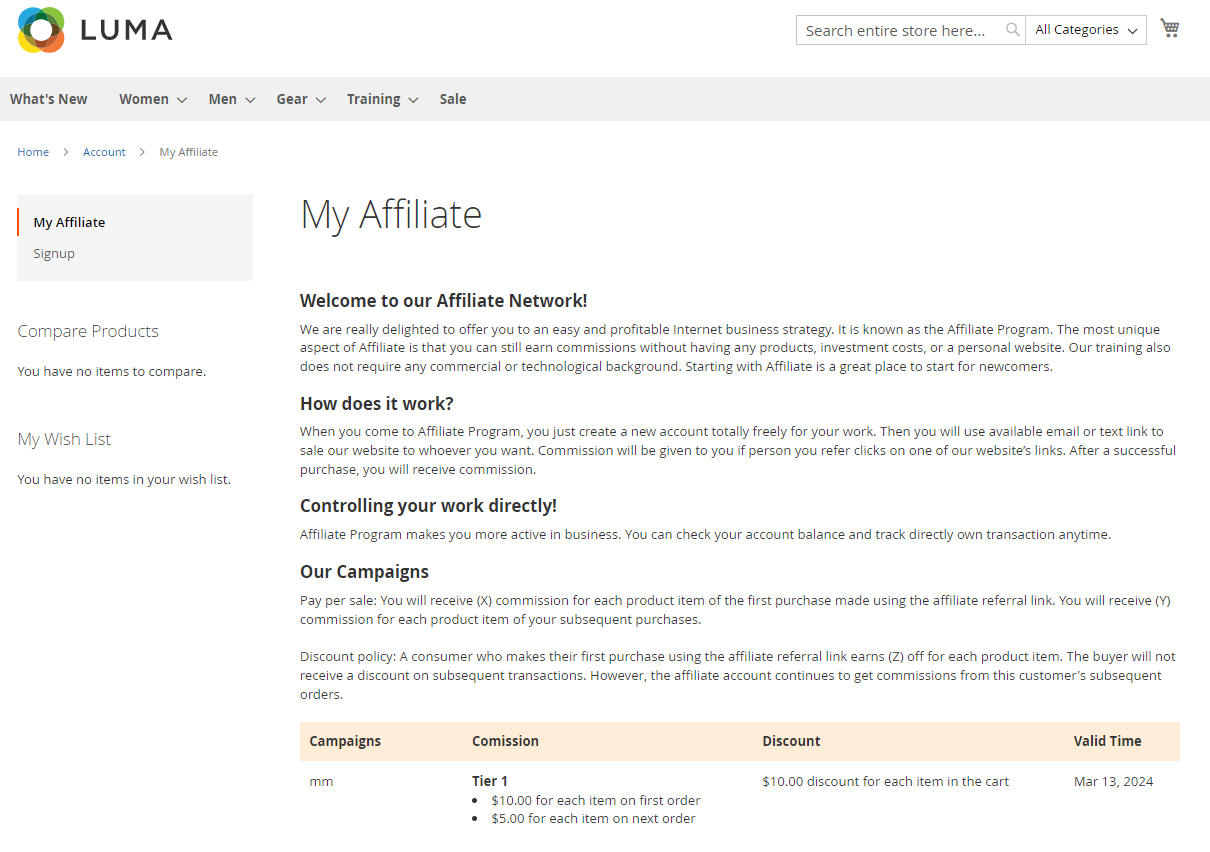Click inside the store search field

900,30
